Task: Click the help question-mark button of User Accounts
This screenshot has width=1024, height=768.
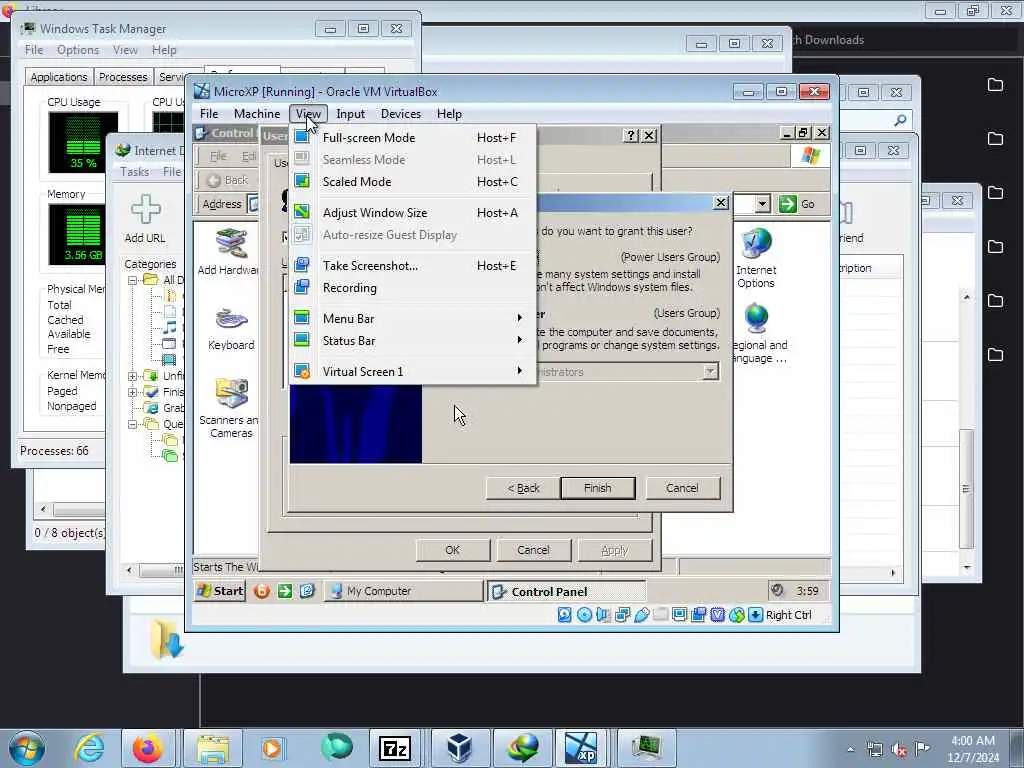Action: pos(630,135)
